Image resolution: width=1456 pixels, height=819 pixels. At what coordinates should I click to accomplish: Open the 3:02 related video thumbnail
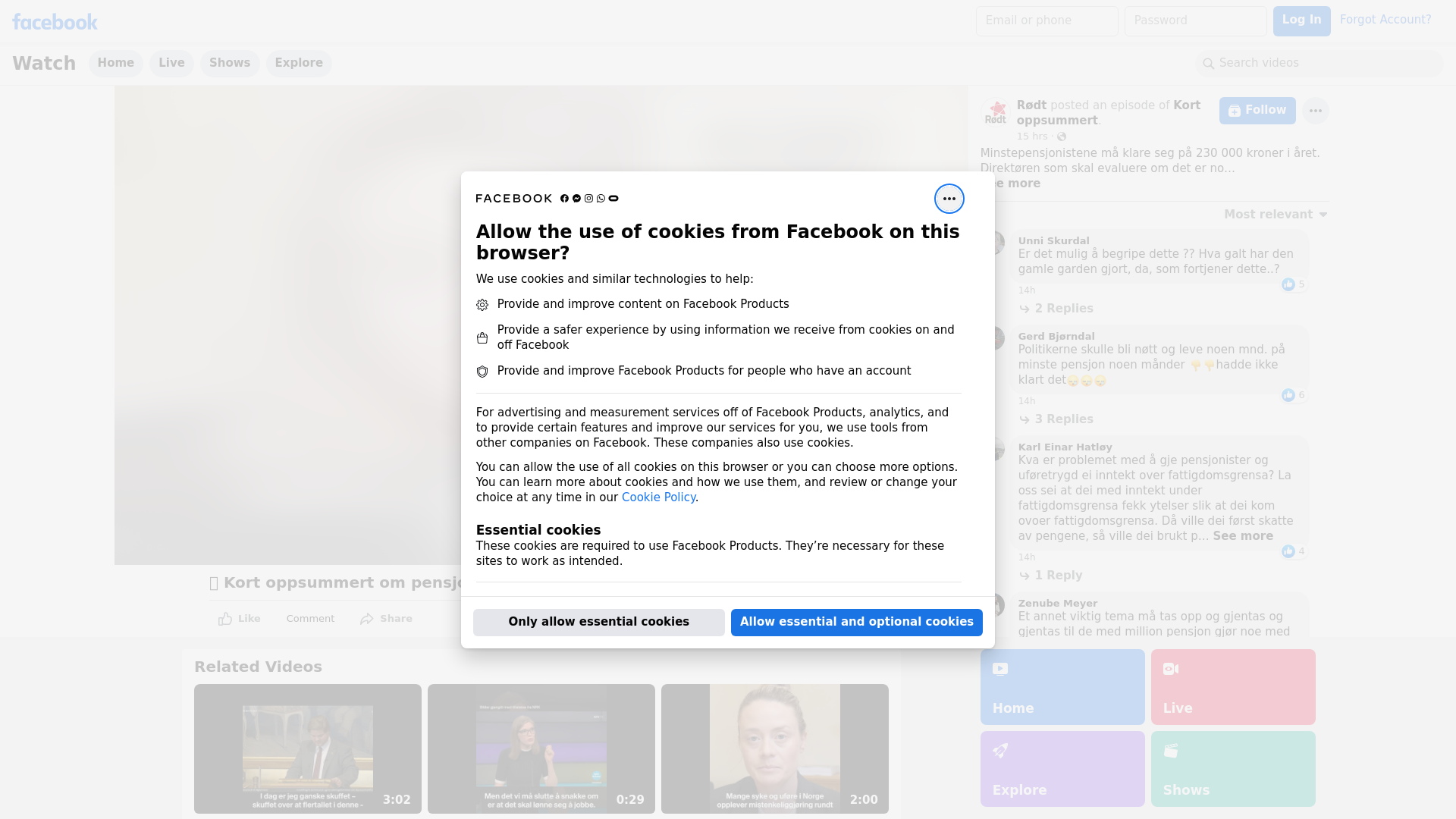[x=307, y=748]
